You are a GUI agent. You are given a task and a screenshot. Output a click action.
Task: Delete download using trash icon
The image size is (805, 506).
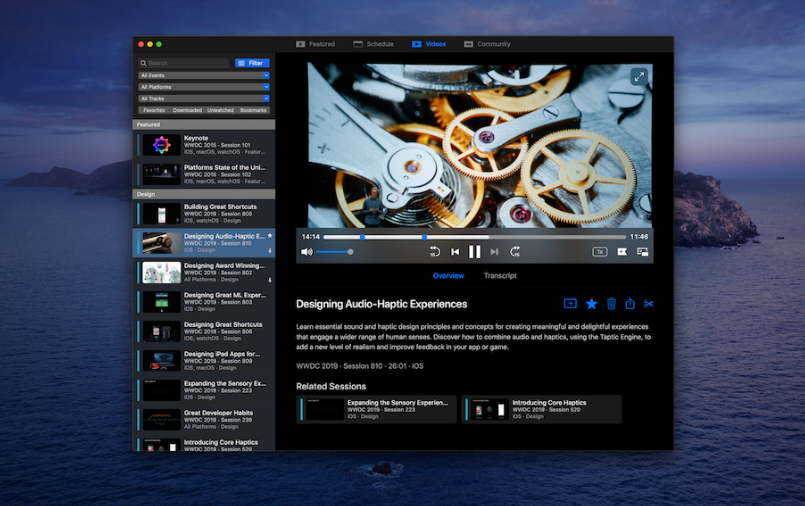pyautogui.click(x=611, y=304)
